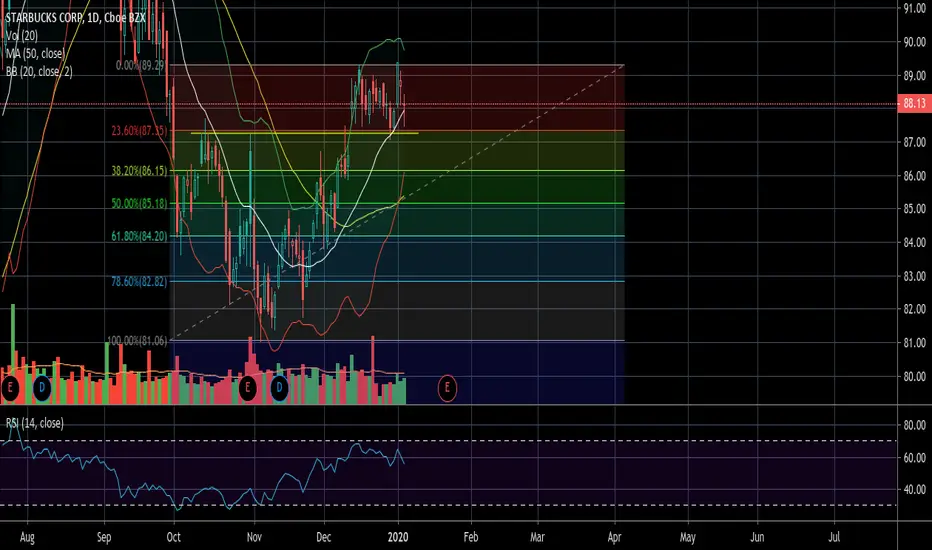
Task: Click the Feb label on the time axis
Action: (471, 538)
